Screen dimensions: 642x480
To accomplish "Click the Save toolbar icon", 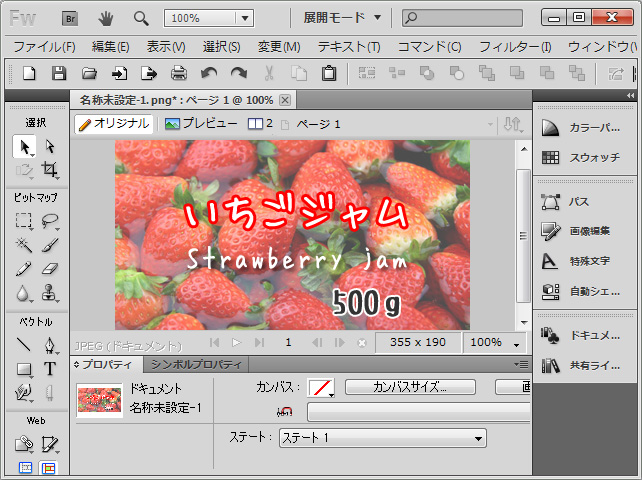I will coord(59,74).
